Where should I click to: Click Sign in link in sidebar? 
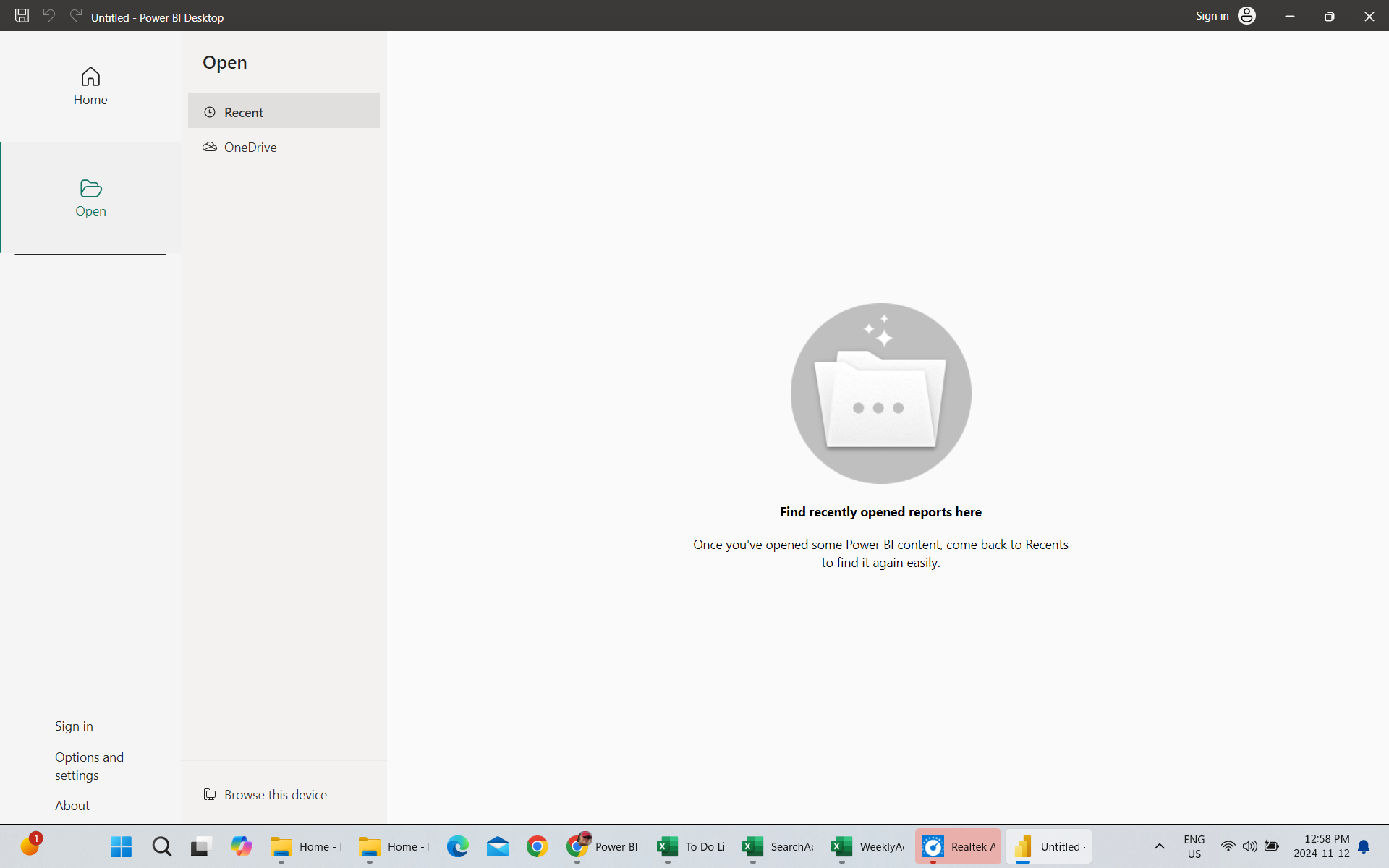74,726
